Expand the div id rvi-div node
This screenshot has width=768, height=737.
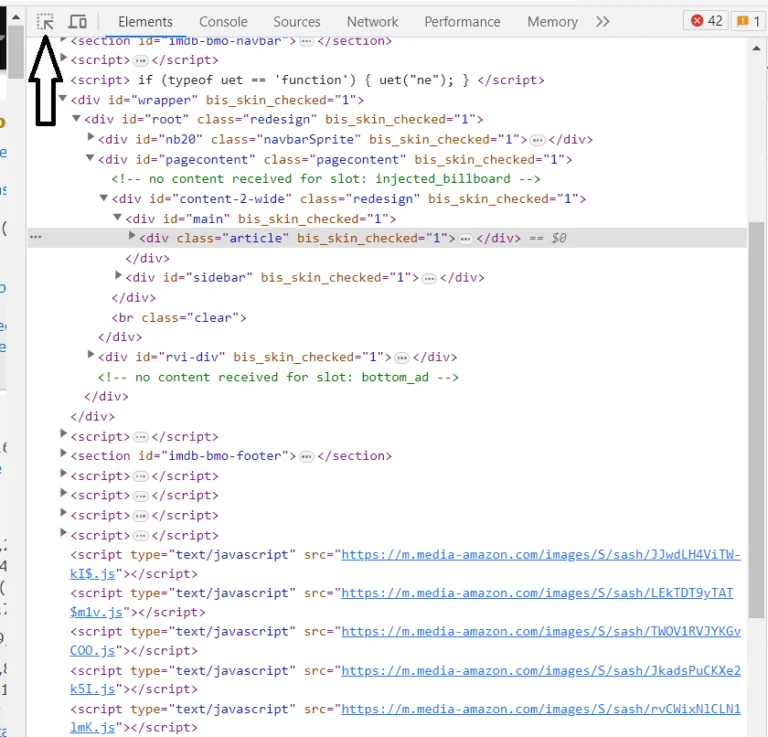[91, 354]
